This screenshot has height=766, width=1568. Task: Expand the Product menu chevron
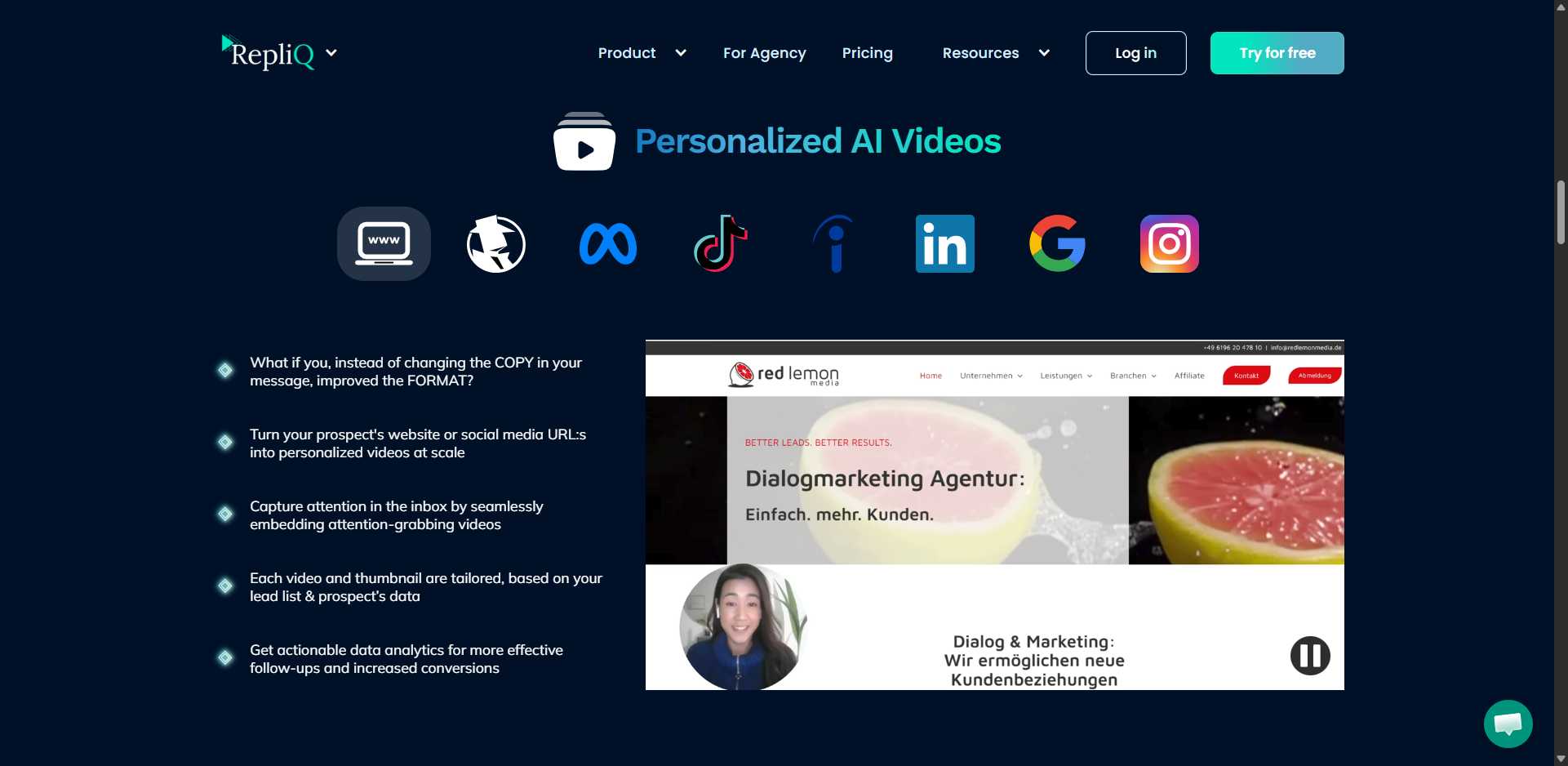point(681,53)
